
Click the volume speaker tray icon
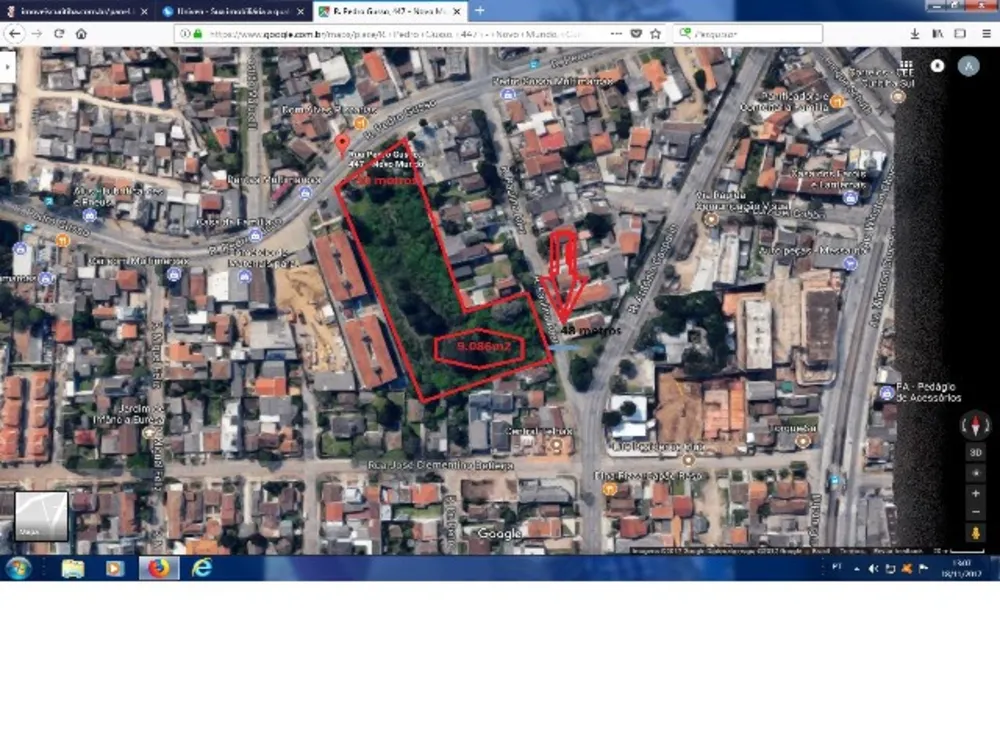click(873, 569)
